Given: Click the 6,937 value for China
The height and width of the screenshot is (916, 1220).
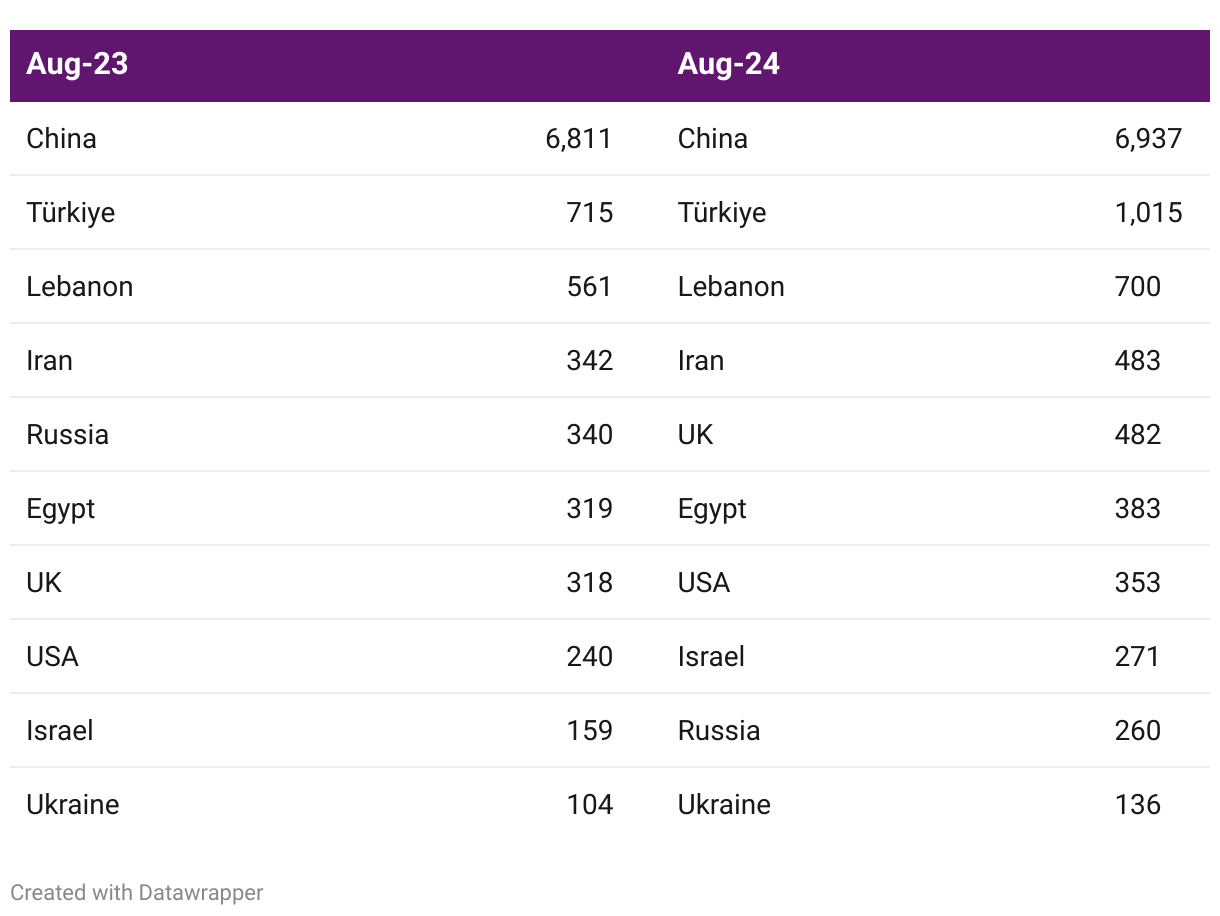Looking at the screenshot, I should (1149, 138).
